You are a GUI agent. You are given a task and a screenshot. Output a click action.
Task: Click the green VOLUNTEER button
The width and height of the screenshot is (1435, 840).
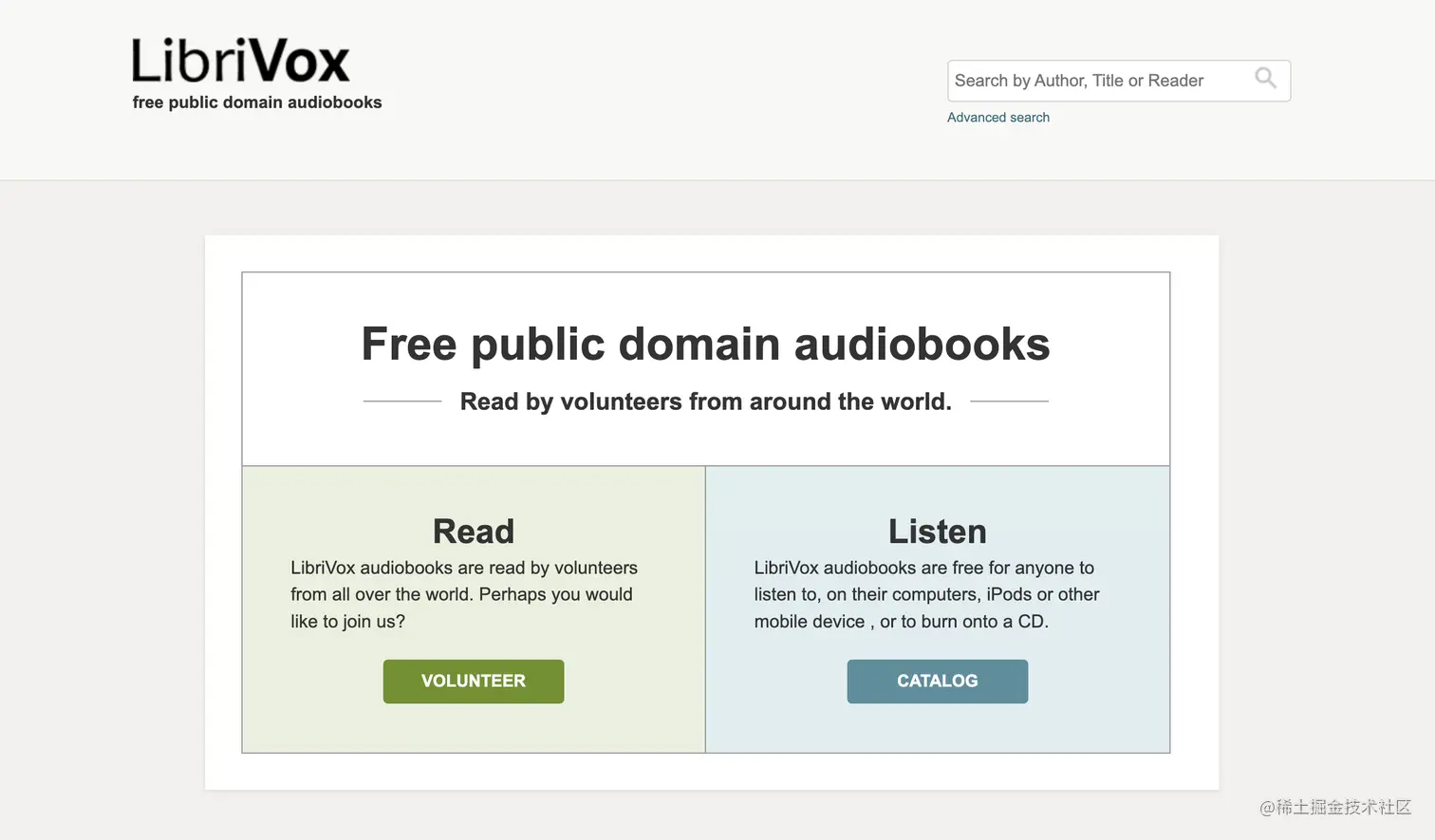[x=474, y=681]
